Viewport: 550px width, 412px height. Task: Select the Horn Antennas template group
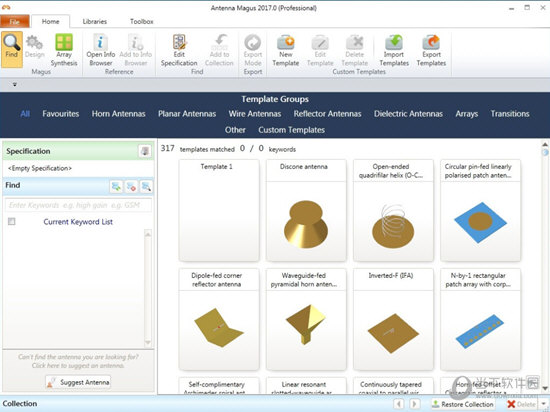[119, 114]
